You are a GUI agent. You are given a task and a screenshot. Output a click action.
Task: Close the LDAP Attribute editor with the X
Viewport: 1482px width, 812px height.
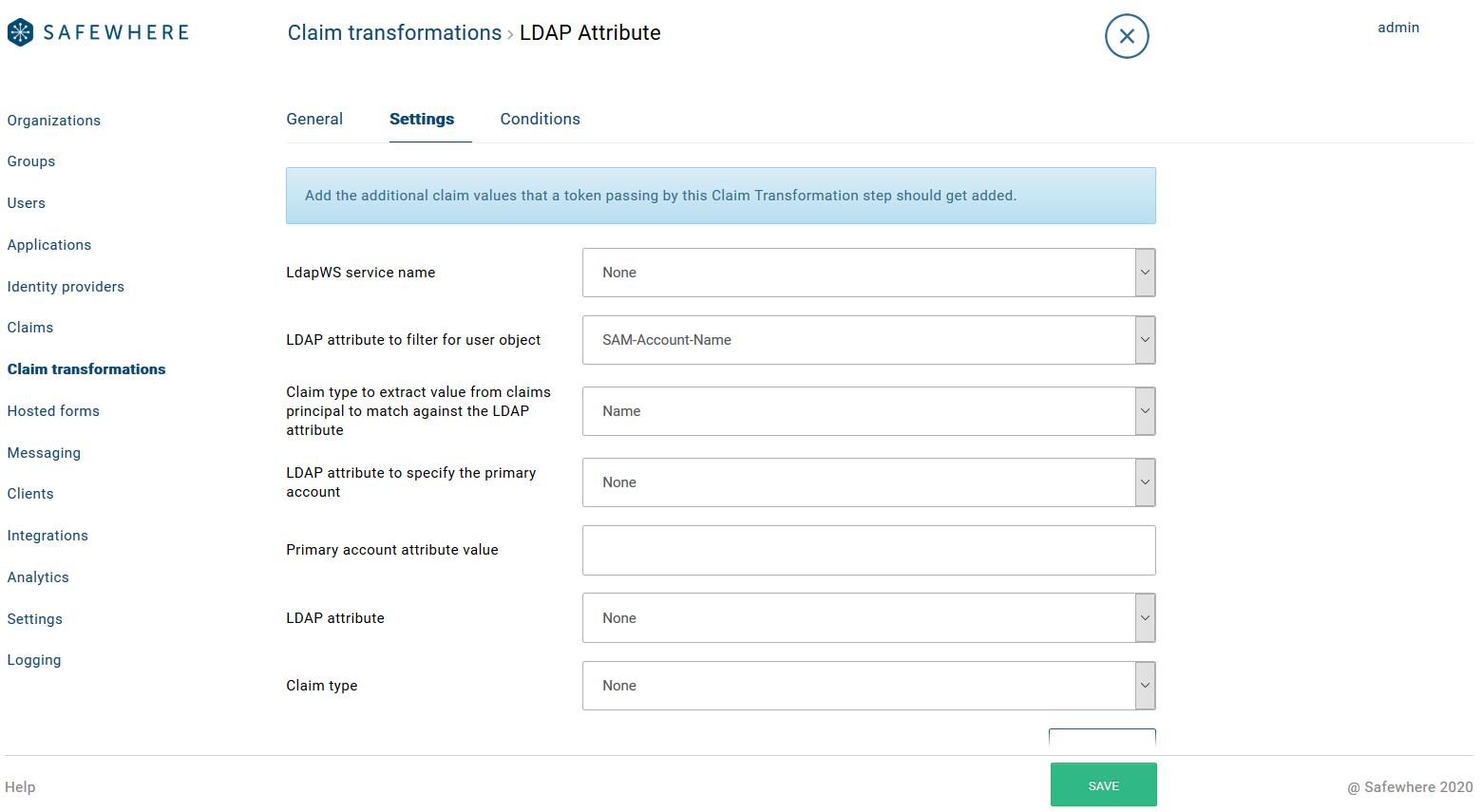coord(1127,36)
